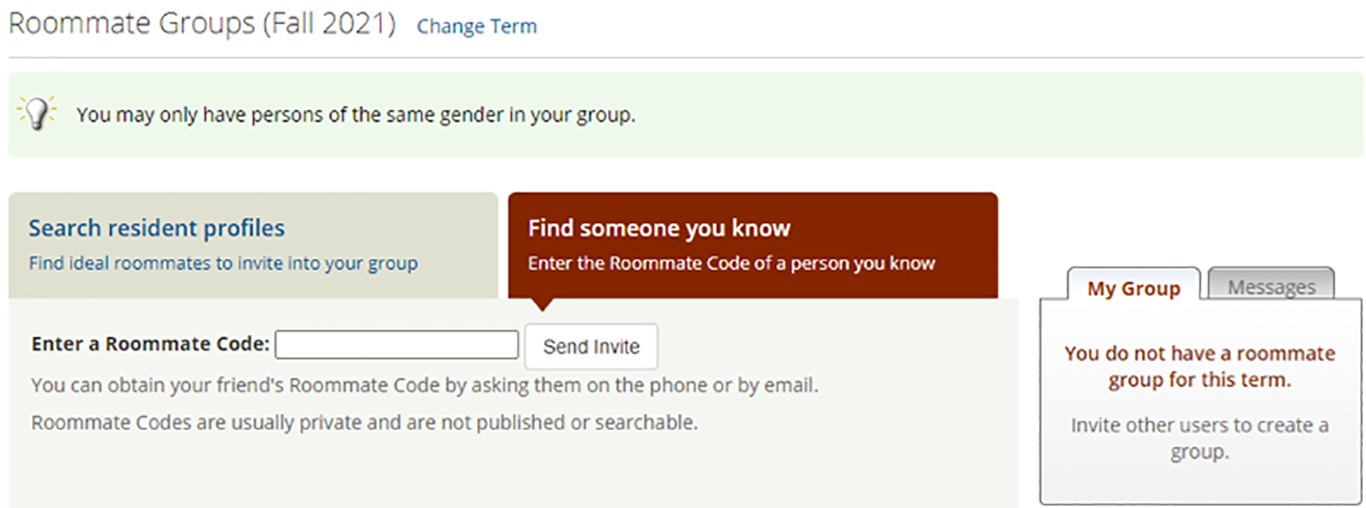The image size is (1366, 508).
Task: Click the lightbulb tip icon
Action: click(37, 113)
